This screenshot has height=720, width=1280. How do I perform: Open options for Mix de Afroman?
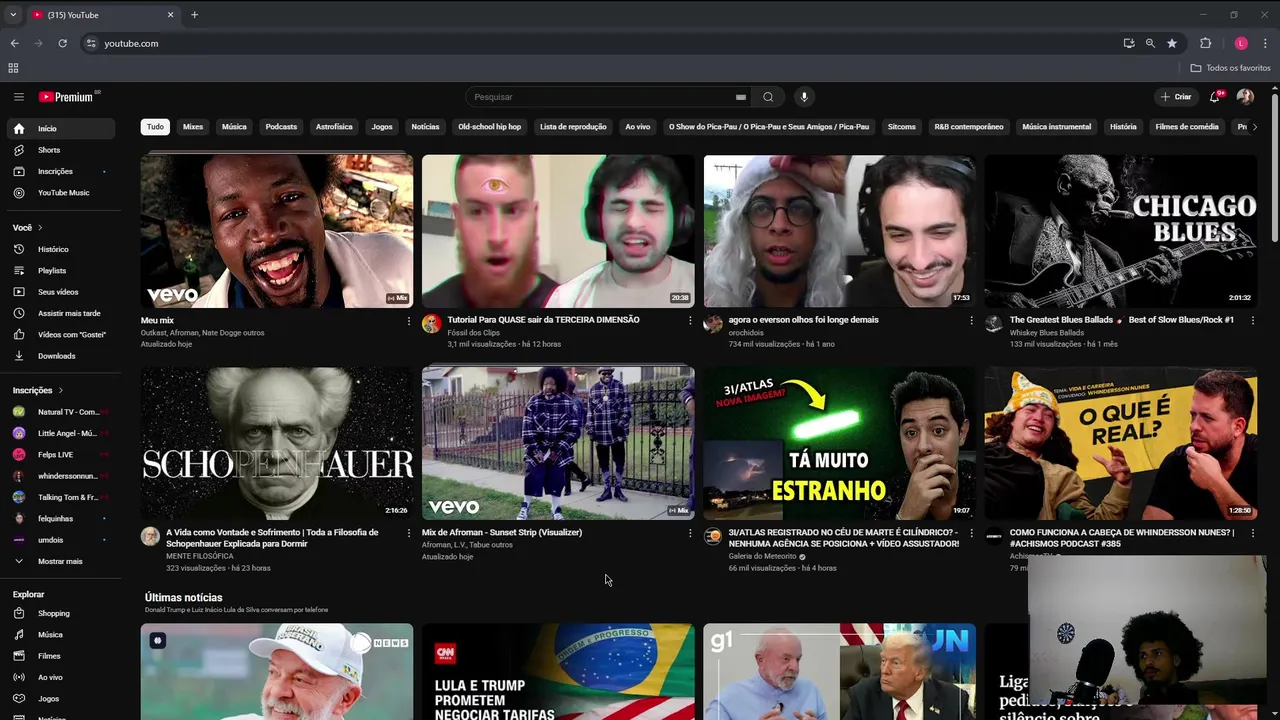689,533
